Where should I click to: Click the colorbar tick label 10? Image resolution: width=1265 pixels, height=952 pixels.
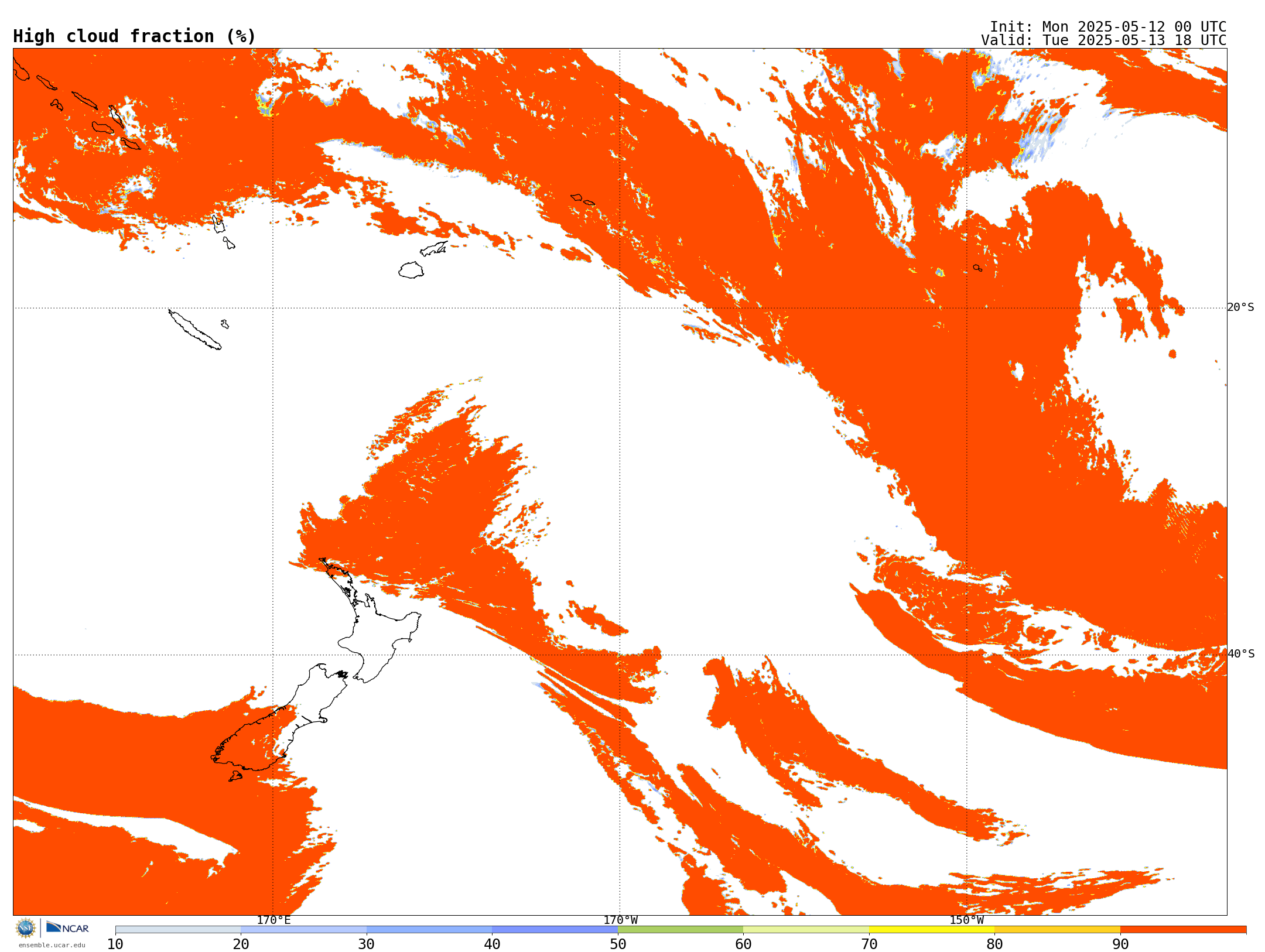pyautogui.click(x=115, y=944)
